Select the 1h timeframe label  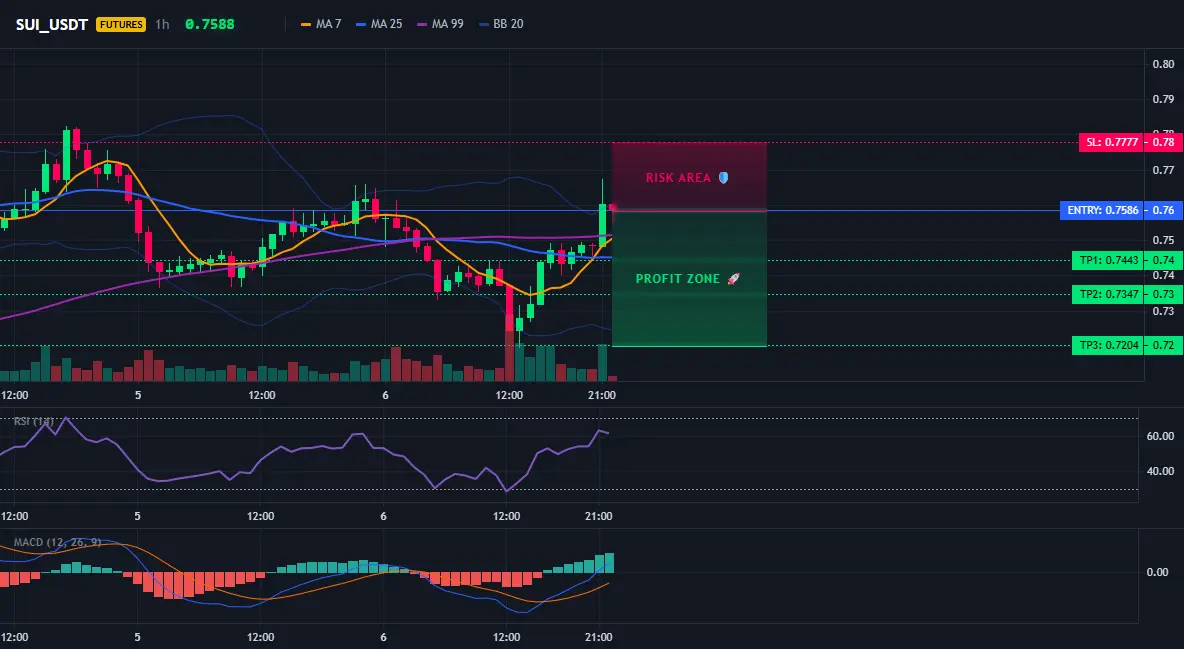pos(162,24)
